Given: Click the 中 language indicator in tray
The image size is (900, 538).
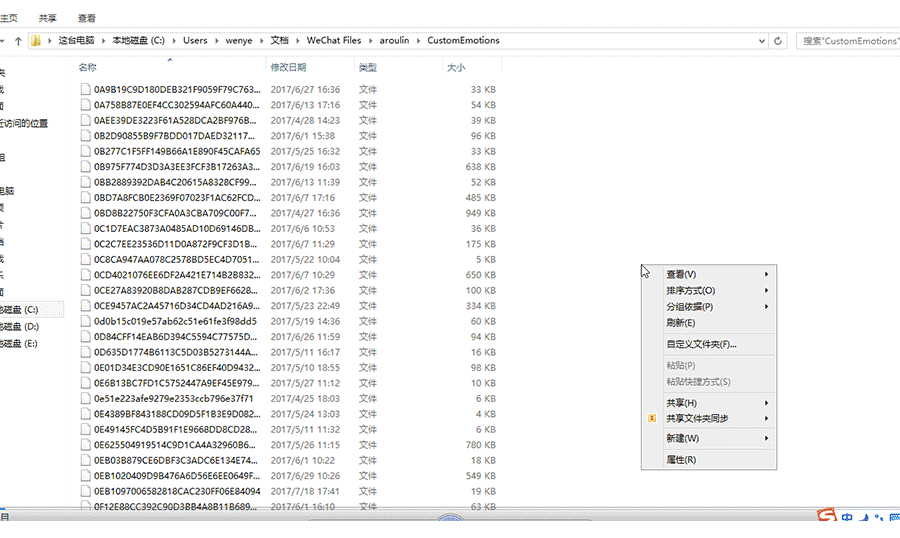Looking at the screenshot, I should pyautogui.click(x=847, y=517).
